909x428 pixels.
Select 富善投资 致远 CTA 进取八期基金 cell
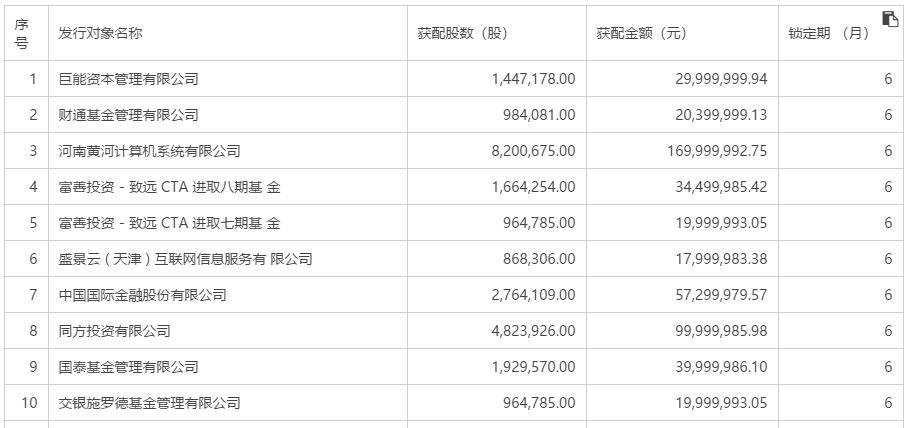(170, 187)
